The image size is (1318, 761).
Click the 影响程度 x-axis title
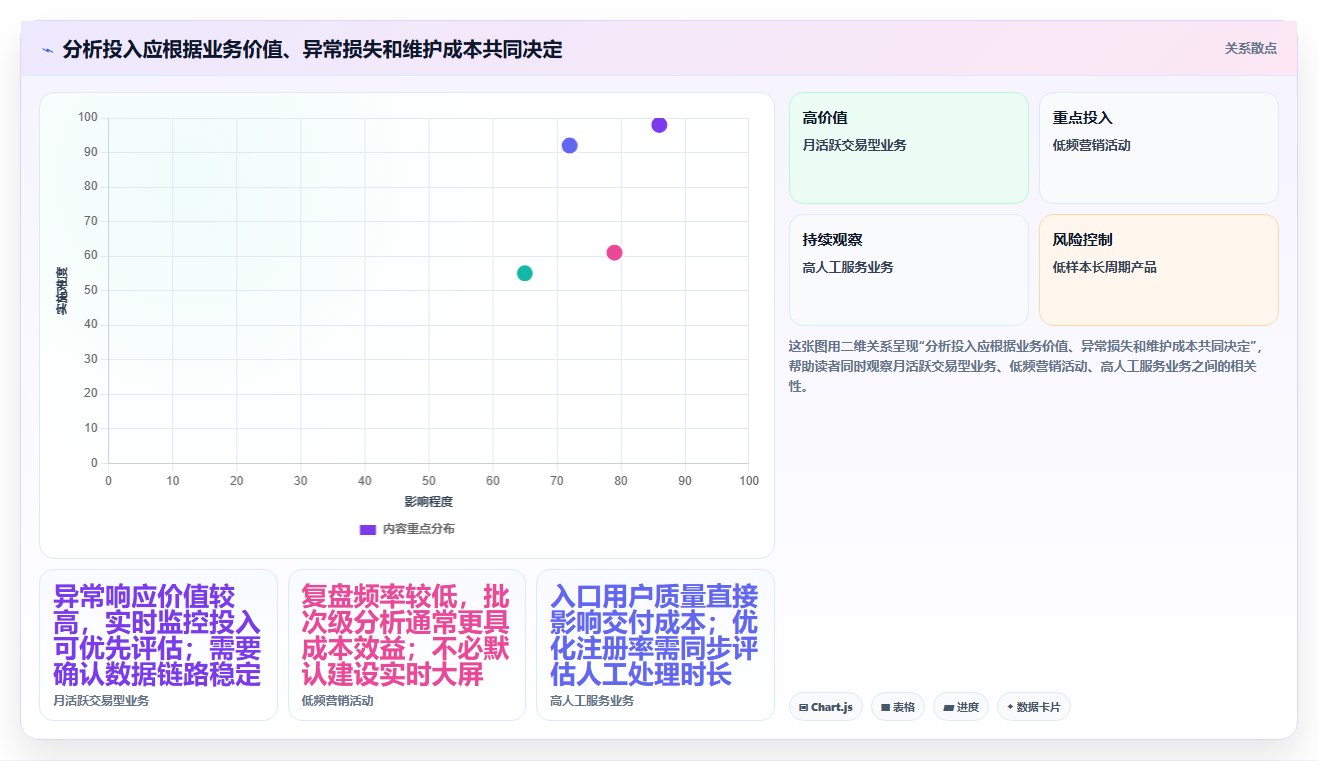click(428, 501)
